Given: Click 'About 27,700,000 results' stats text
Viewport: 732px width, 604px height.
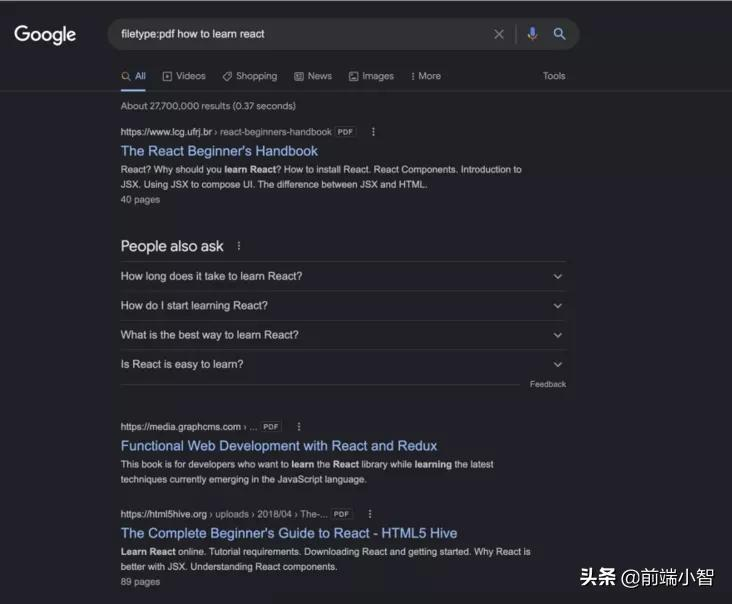Looking at the screenshot, I should pos(208,106).
